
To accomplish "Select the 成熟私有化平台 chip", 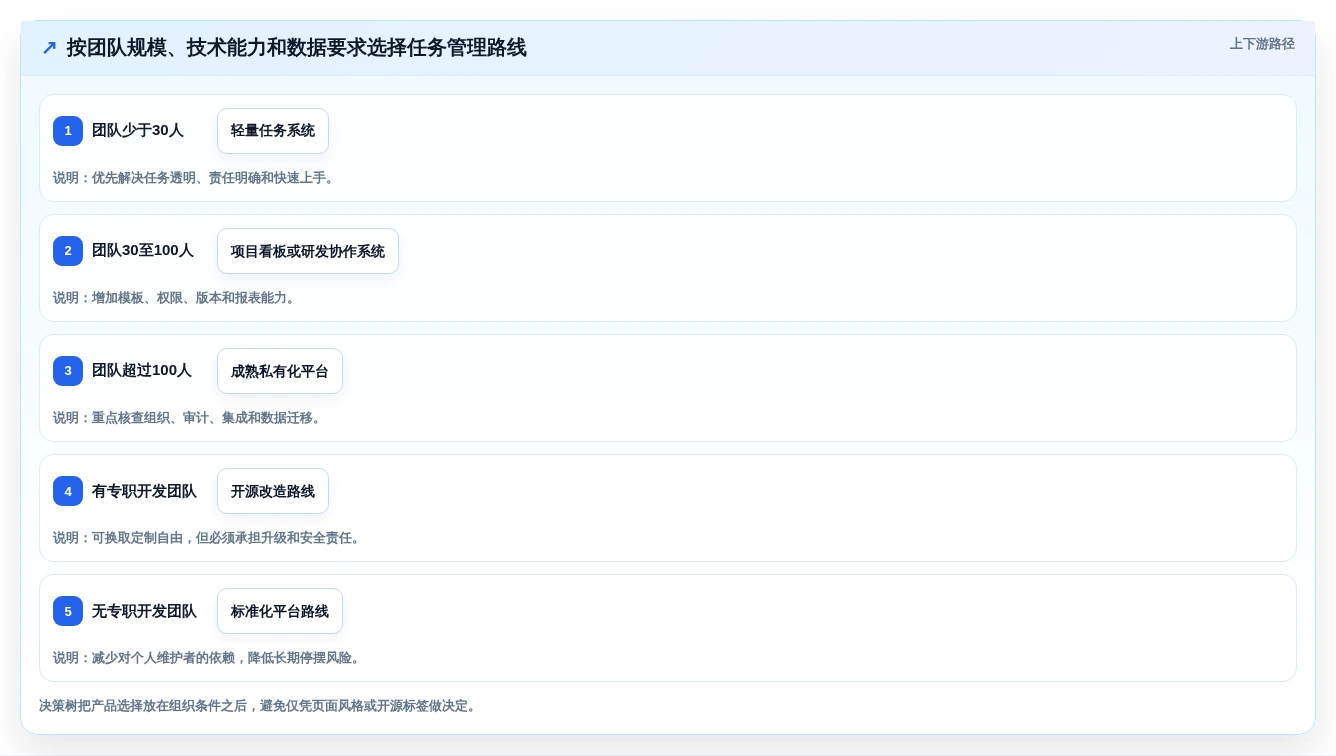I will (x=280, y=371).
